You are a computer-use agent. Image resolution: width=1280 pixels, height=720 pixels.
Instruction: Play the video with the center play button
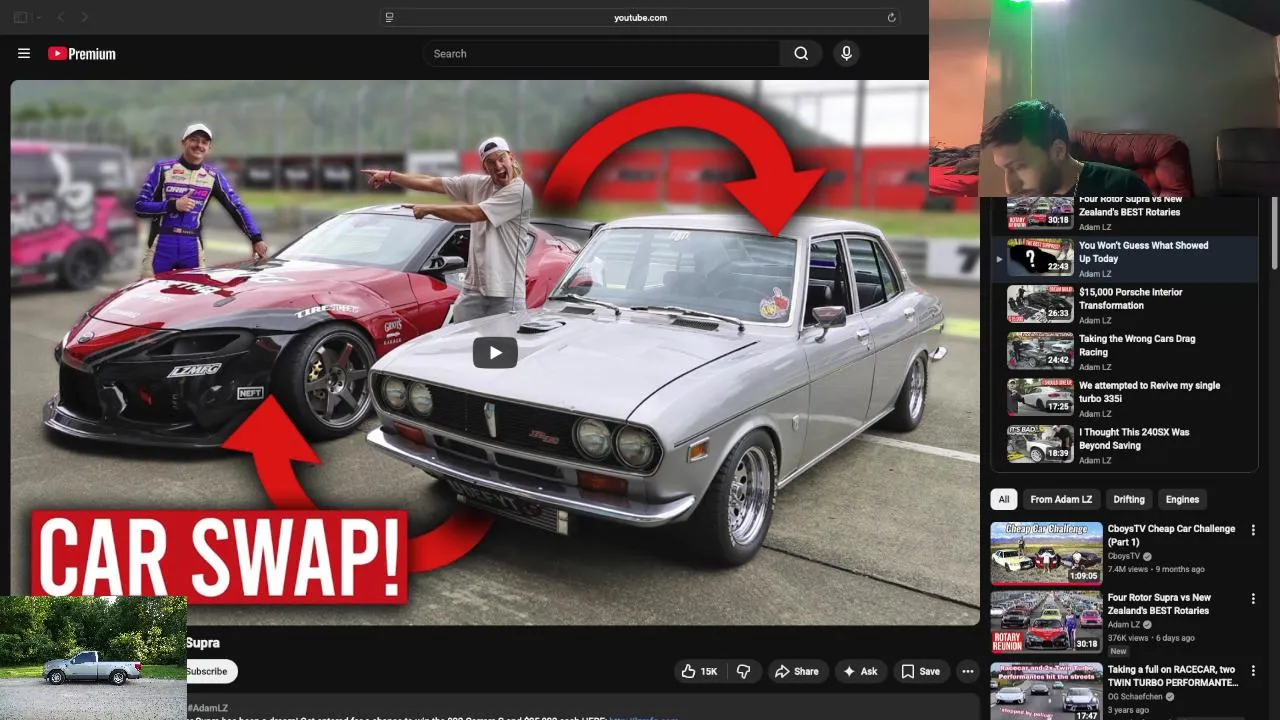495,352
